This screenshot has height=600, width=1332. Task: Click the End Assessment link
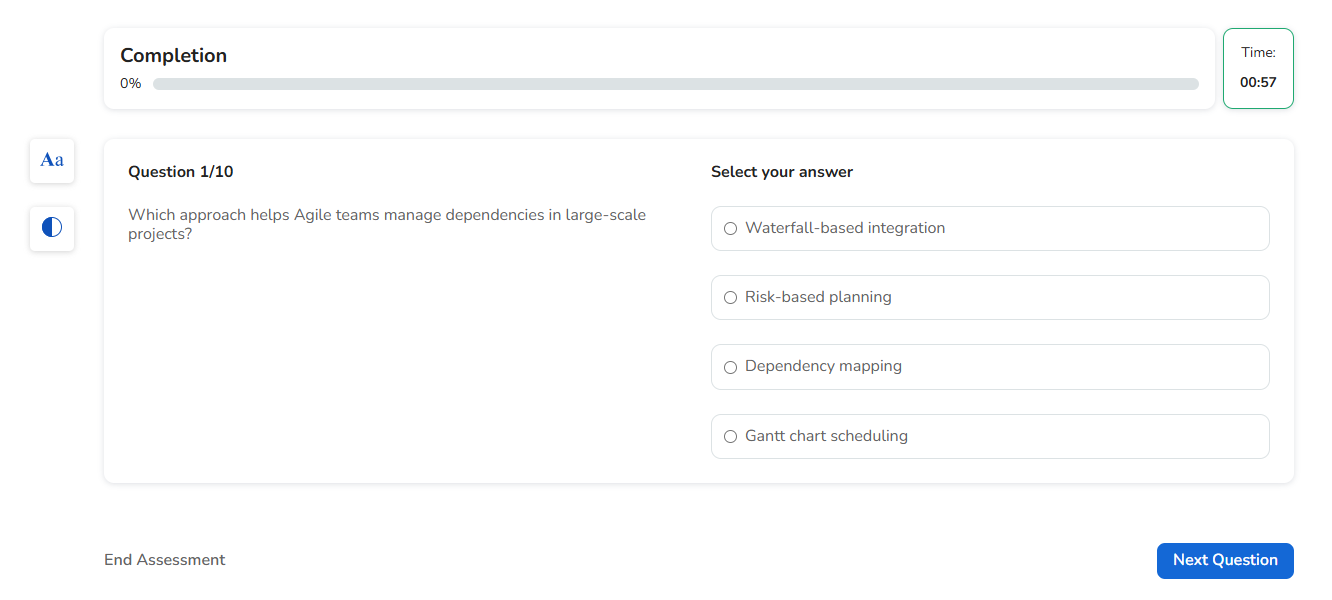[x=165, y=560]
